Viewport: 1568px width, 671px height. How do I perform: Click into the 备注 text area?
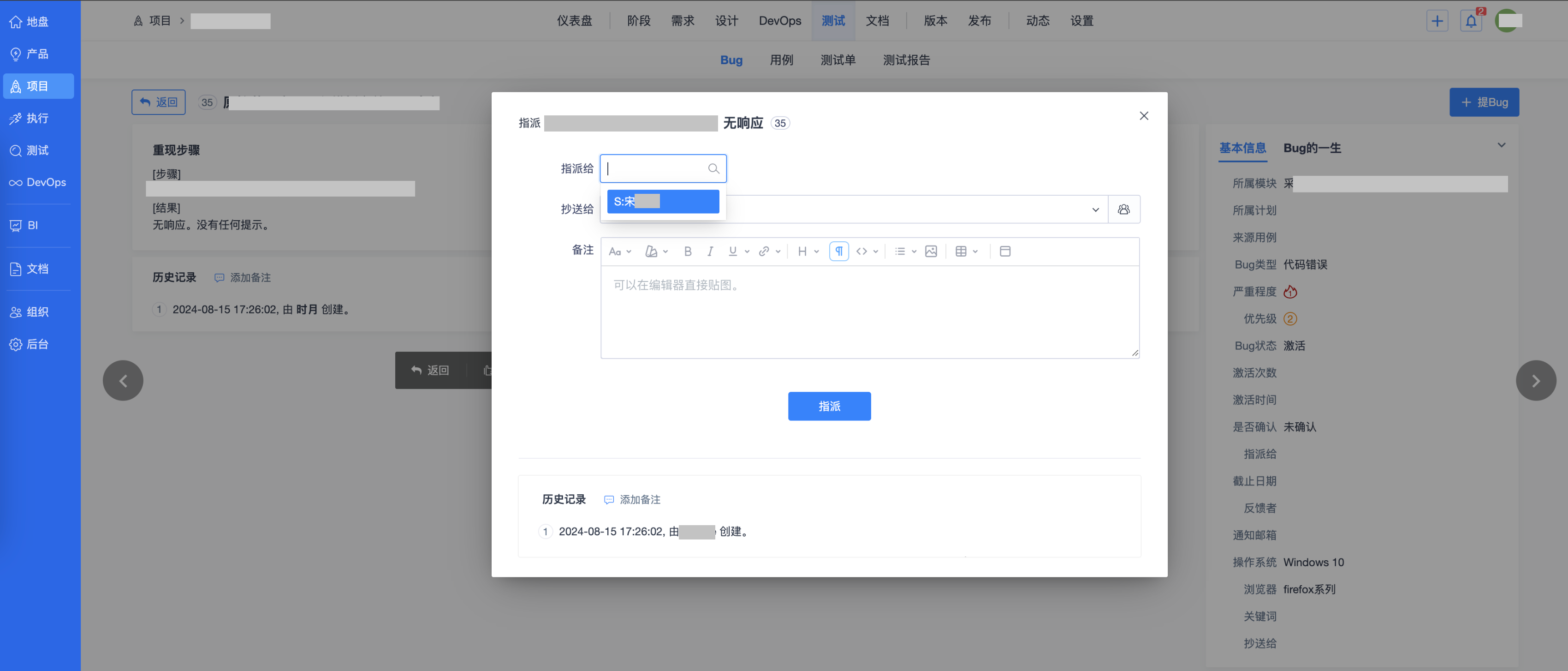869,312
